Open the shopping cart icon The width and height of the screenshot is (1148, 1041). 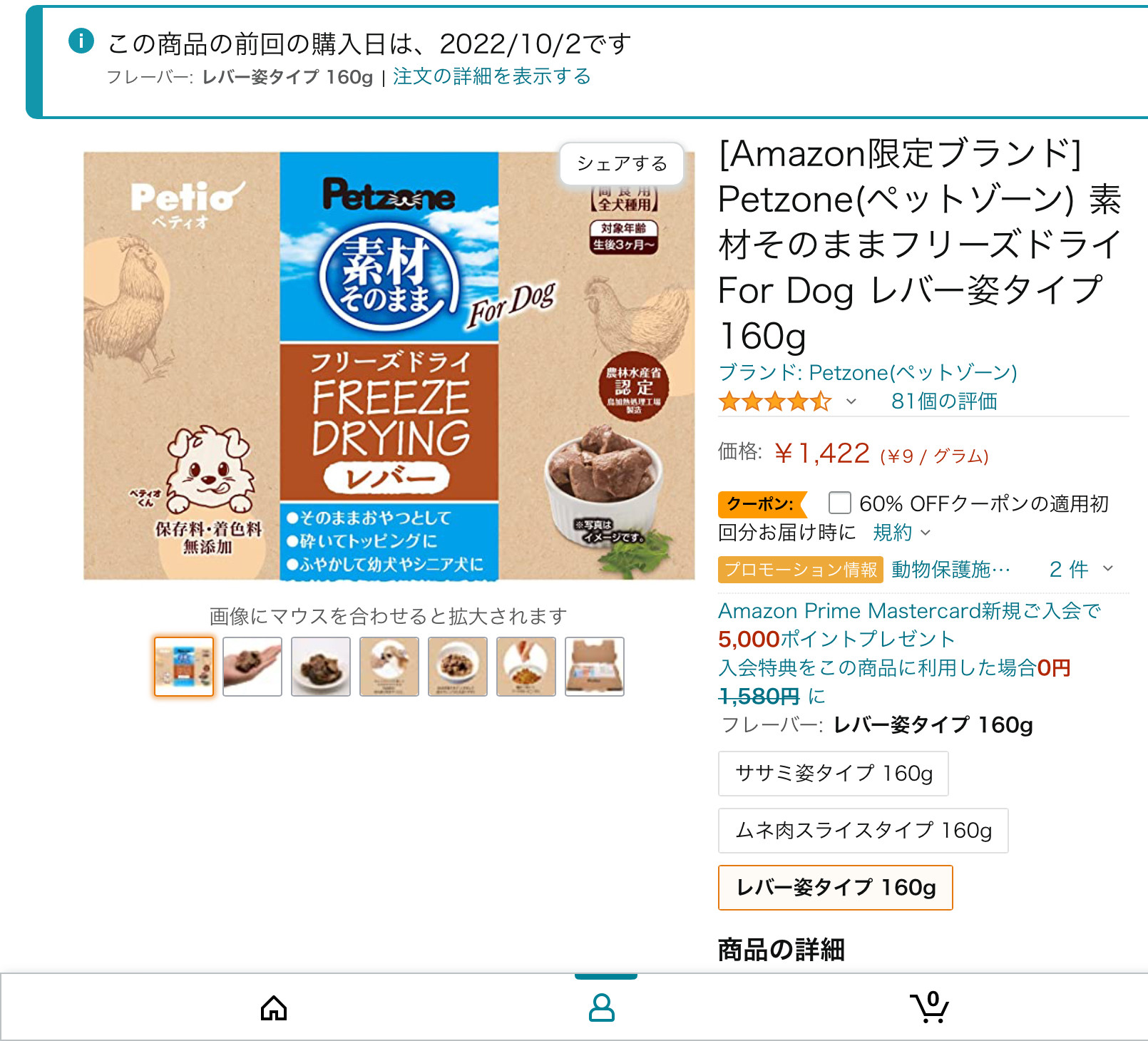pos(930,1007)
